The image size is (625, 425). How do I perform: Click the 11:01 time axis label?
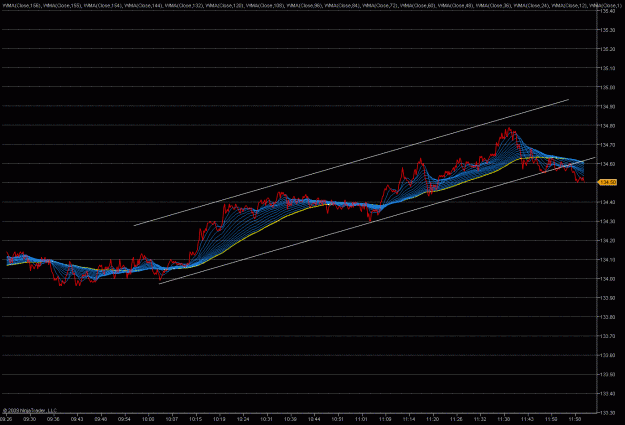click(361, 419)
